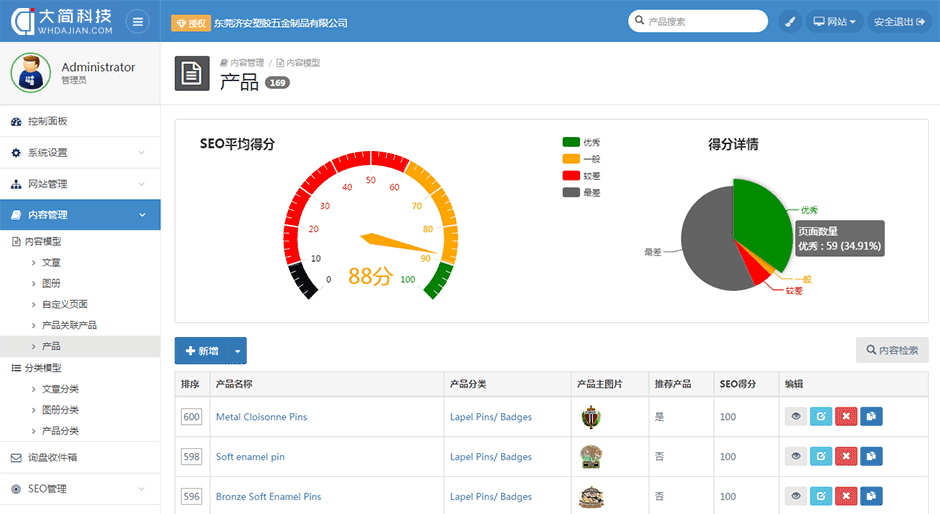The height and width of the screenshot is (514, 940).
Task: Copy the Bronze Soft Enamel Pins product
Action: tap(871, 496)
